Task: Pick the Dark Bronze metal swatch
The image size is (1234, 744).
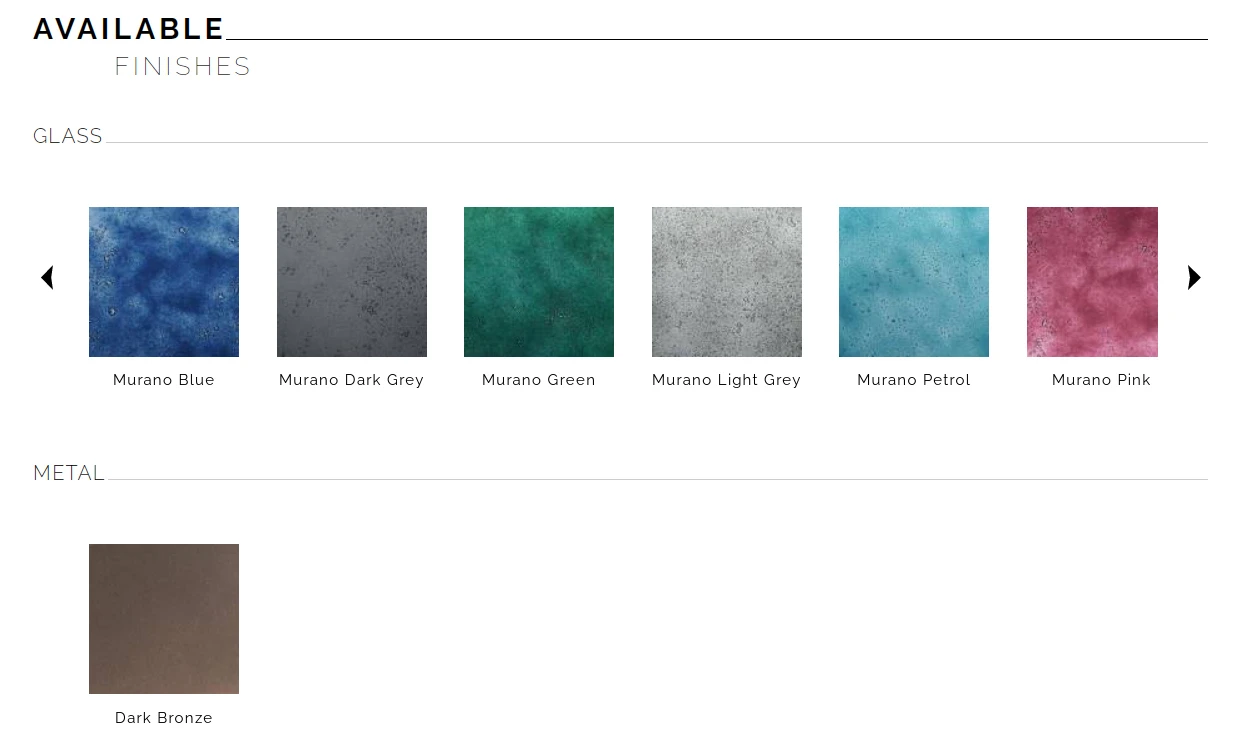Action: click(x=164, y=619)
